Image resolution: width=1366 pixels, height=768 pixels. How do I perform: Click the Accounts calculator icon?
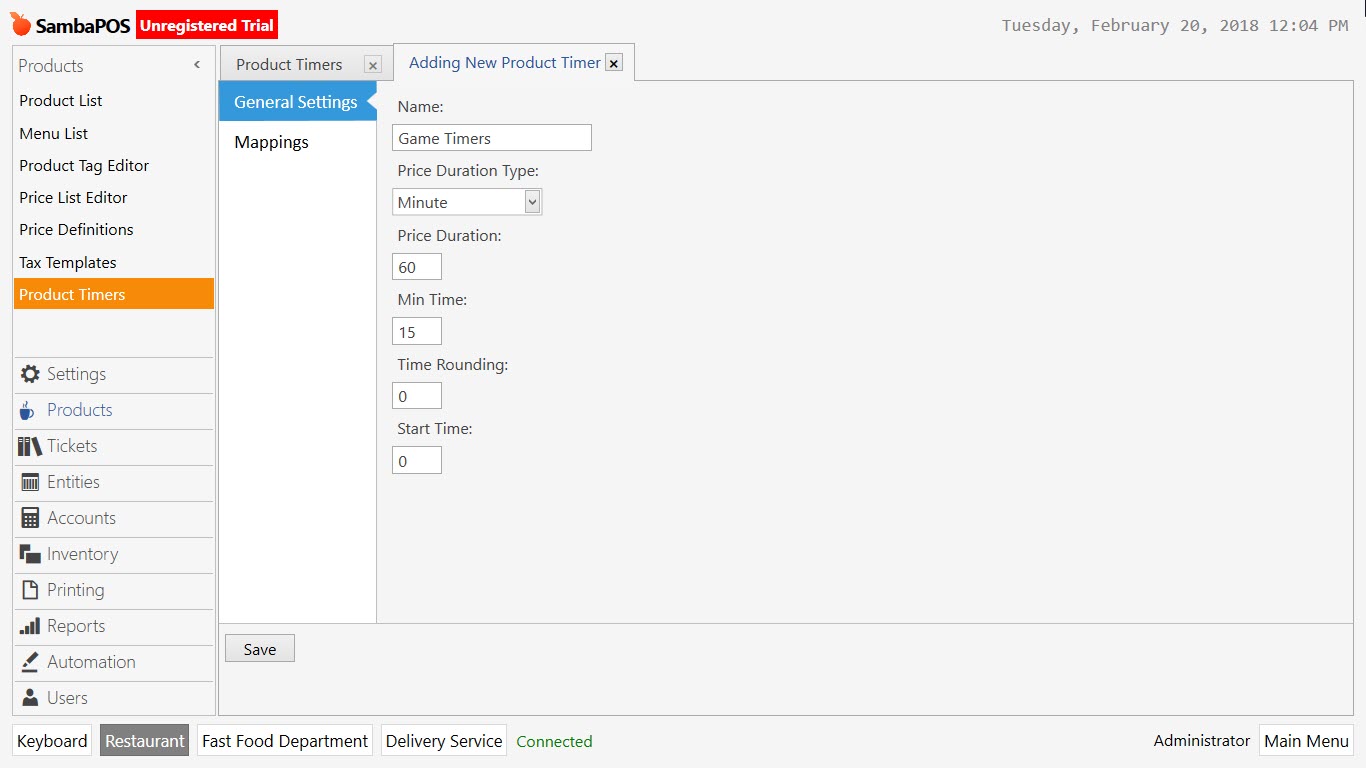pyautogui.click(x=30, y=518)
